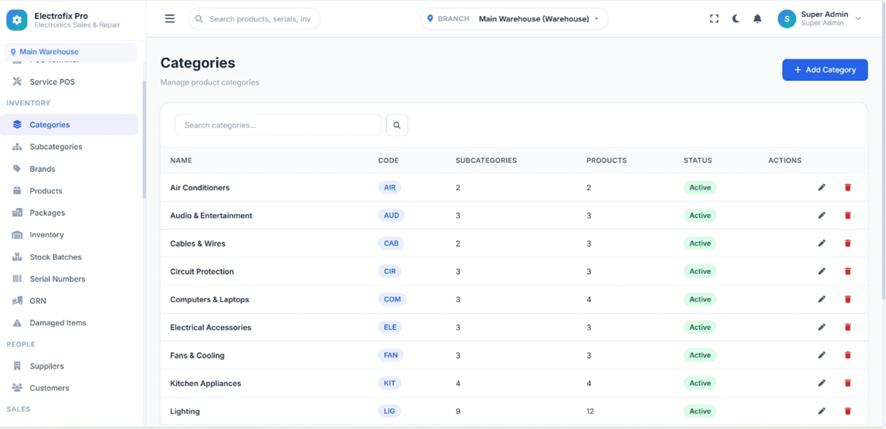Screen dimensions: 886x429
Task: Open Stock Batches in the sidebar
Action: (x=69, y=257)
